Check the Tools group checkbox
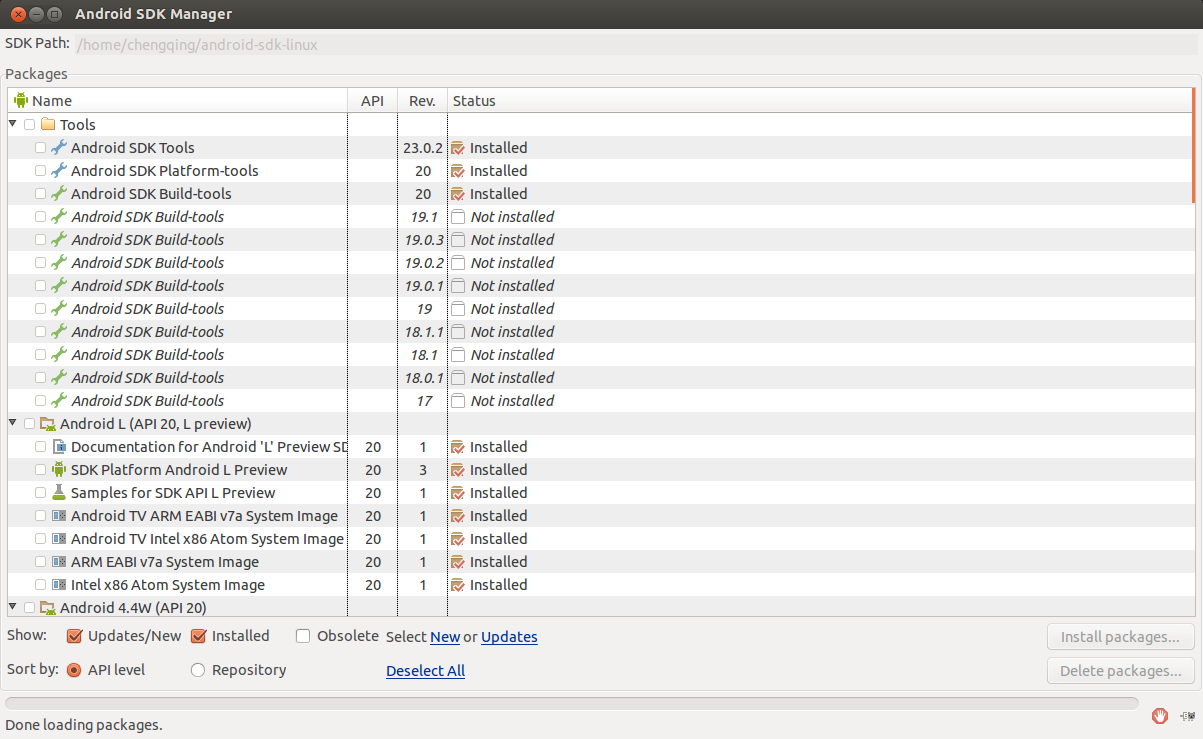The image size is (1203, 739). click(29, 125)
